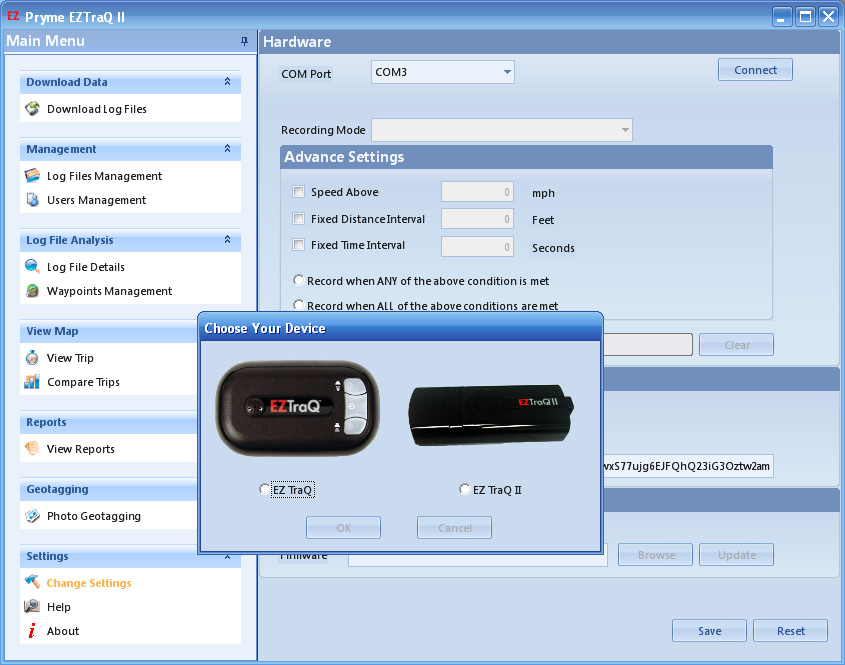Viewport: 845px width, 665px height.
Task: Collapse the Management section
Action: (x=227, y=148)
